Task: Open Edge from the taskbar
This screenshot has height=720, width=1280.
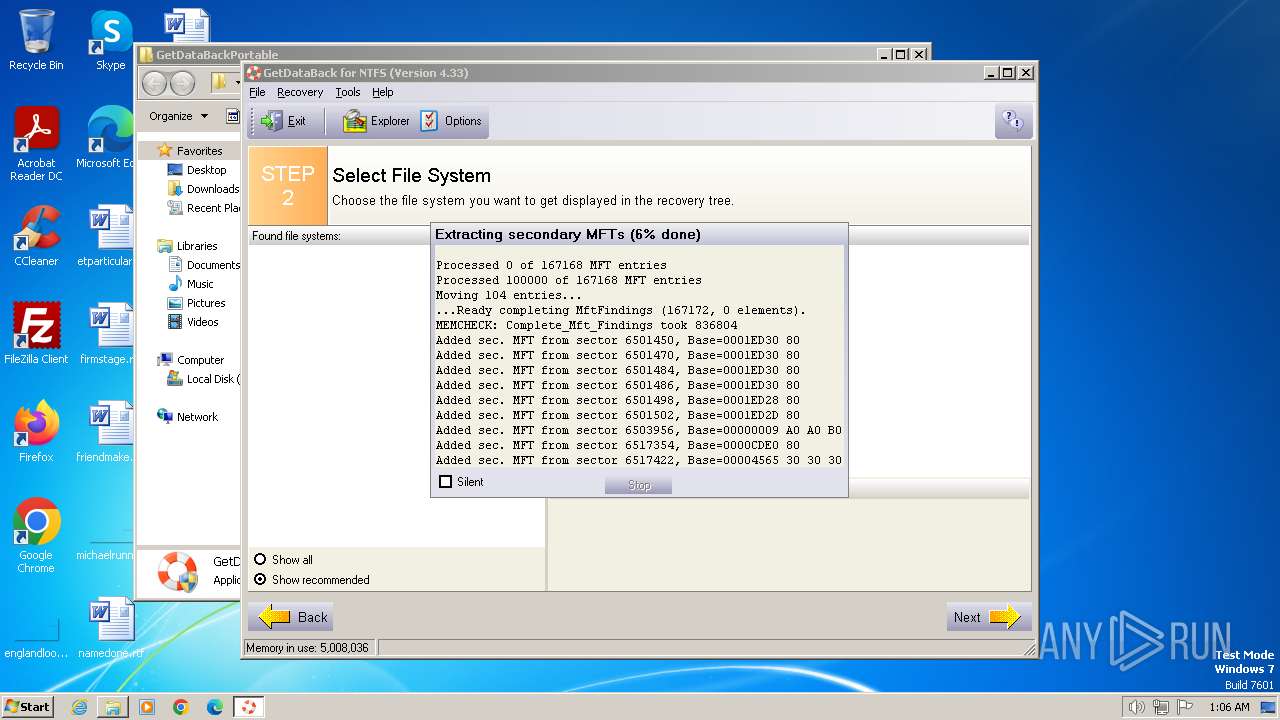Action: click(x=215, y=707)
